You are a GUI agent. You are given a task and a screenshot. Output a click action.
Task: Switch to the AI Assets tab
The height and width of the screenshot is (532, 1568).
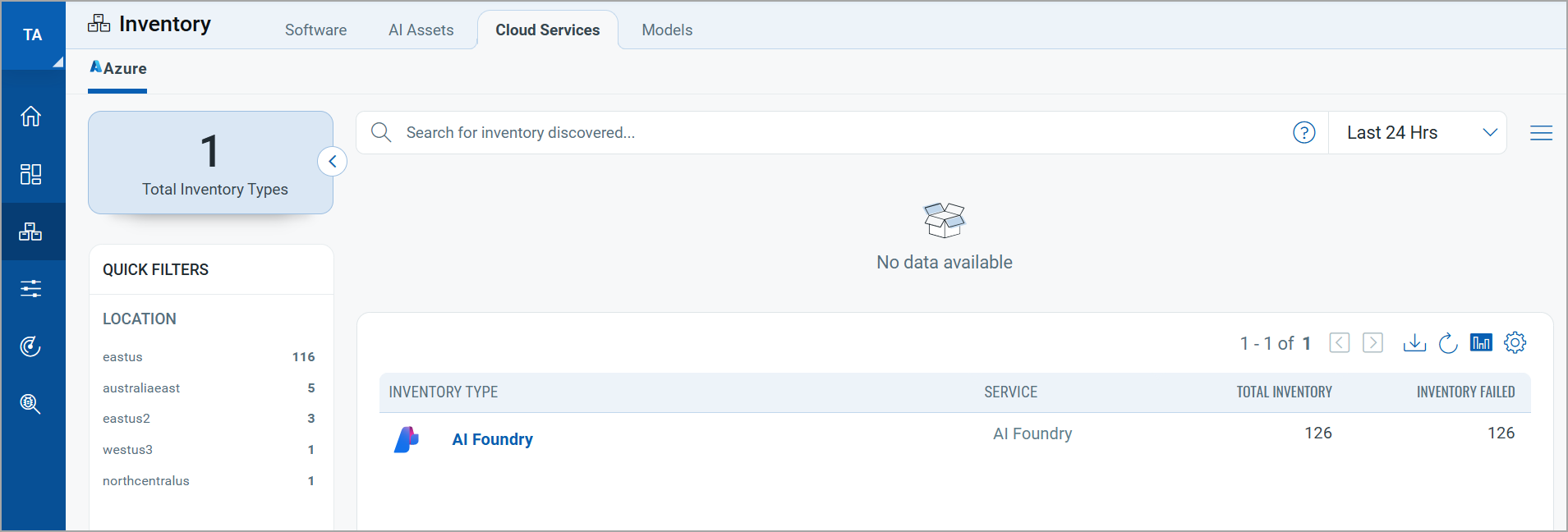421,30
